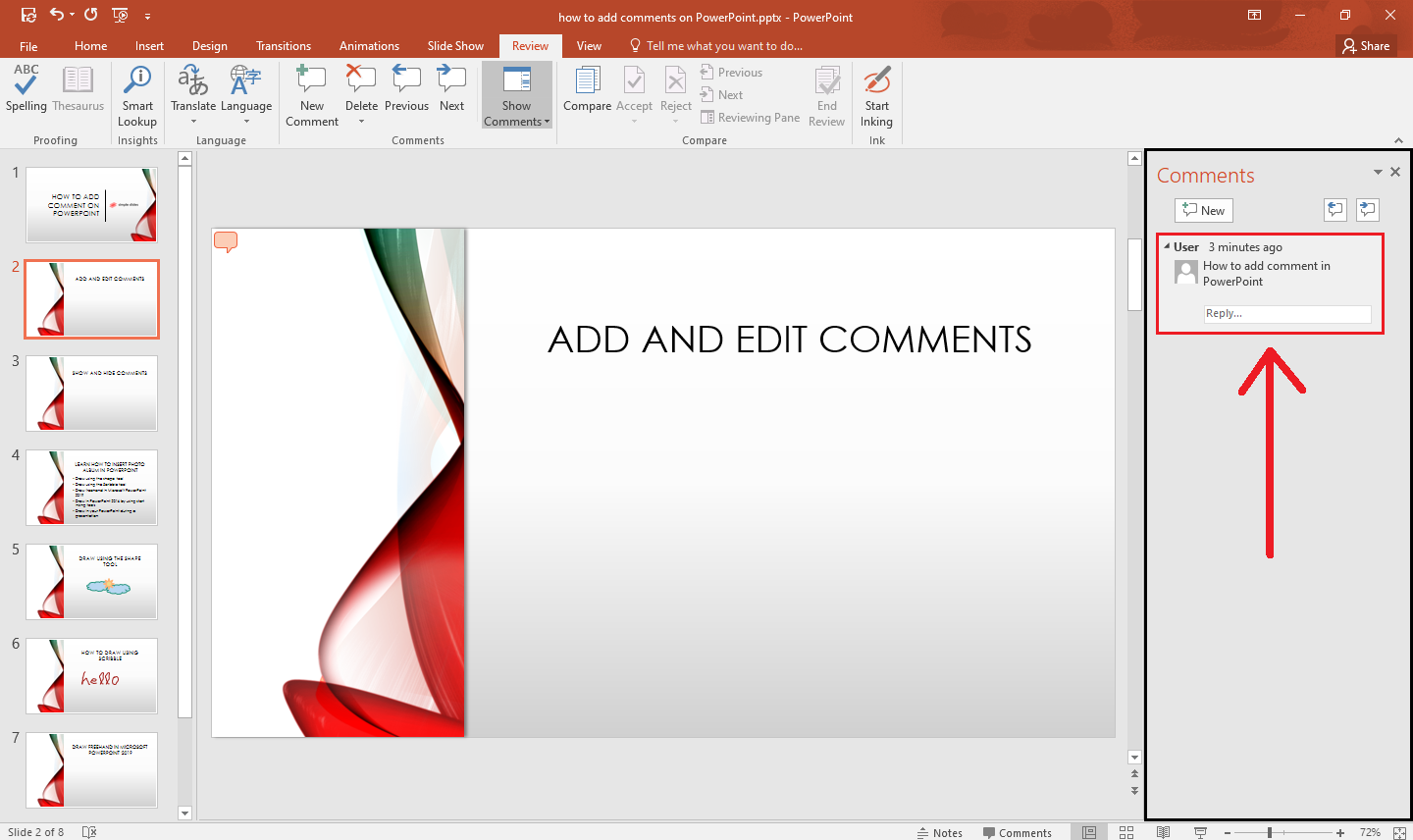1413x840 pixels.
Task: Click the zoom slider handle
Action: click(1270, 832)
